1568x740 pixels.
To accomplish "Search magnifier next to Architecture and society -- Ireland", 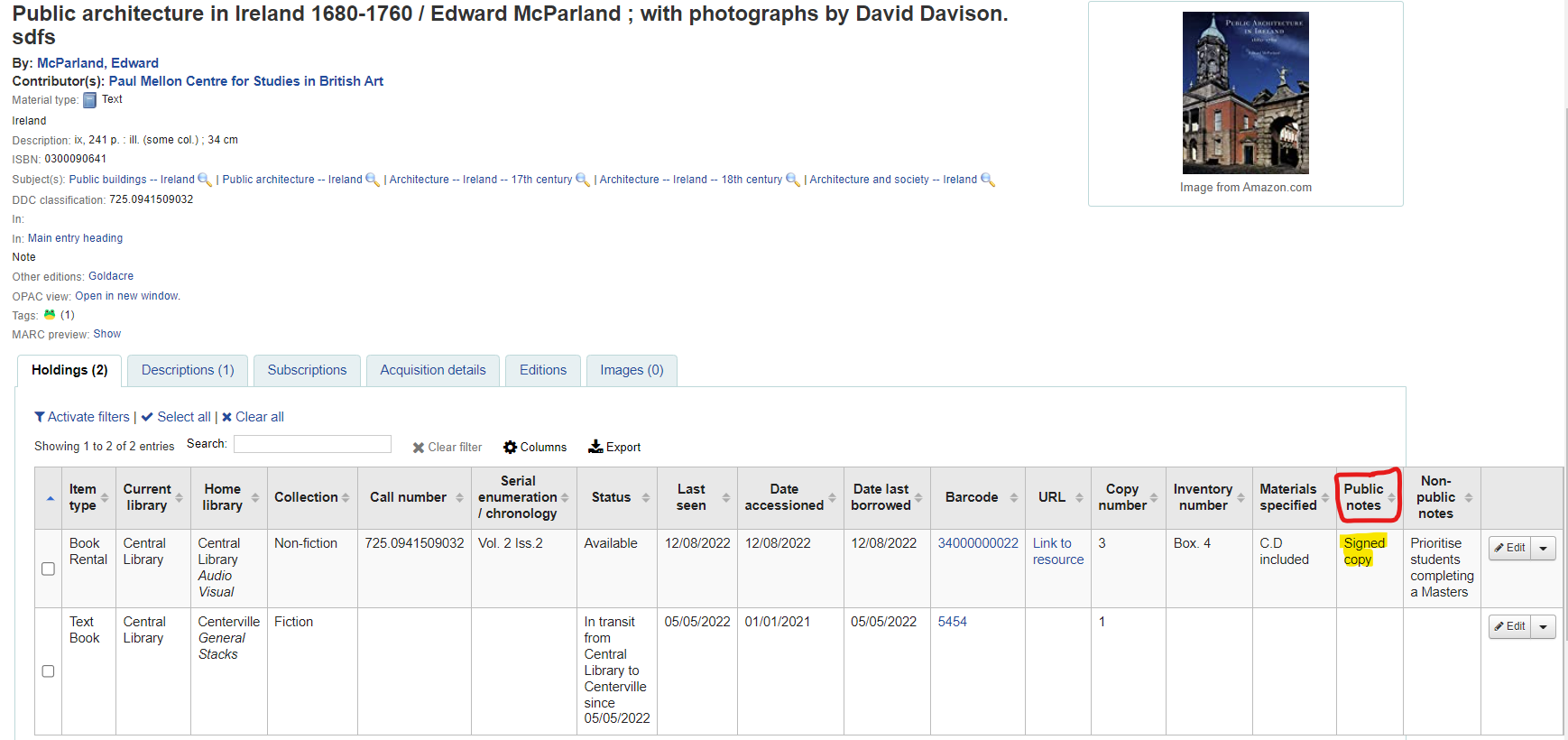I will point(988,180).
